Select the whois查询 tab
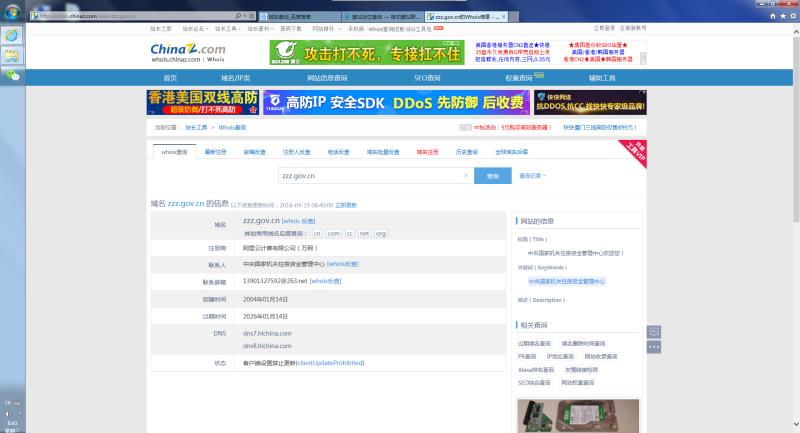Viewport: 800px width, 433px height. [x=174, y=152]
